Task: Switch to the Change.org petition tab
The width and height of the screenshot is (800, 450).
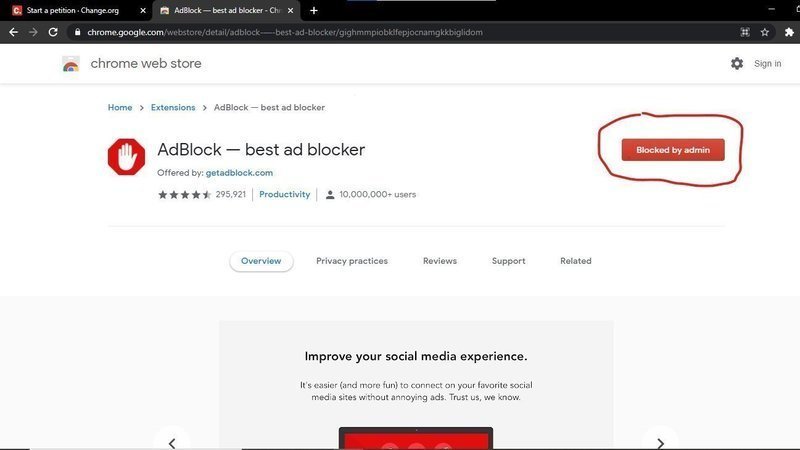Action: [70, 10]
